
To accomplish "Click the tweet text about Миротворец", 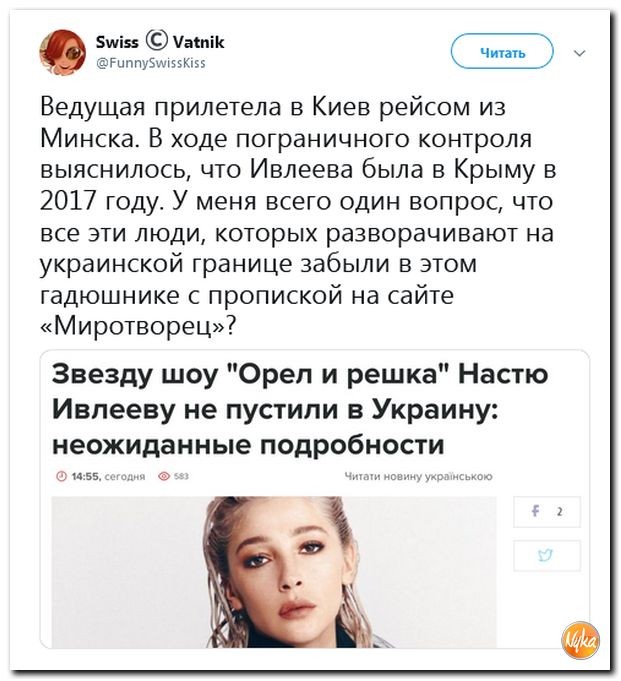I will pyautogui.click(x=298, y=216).
